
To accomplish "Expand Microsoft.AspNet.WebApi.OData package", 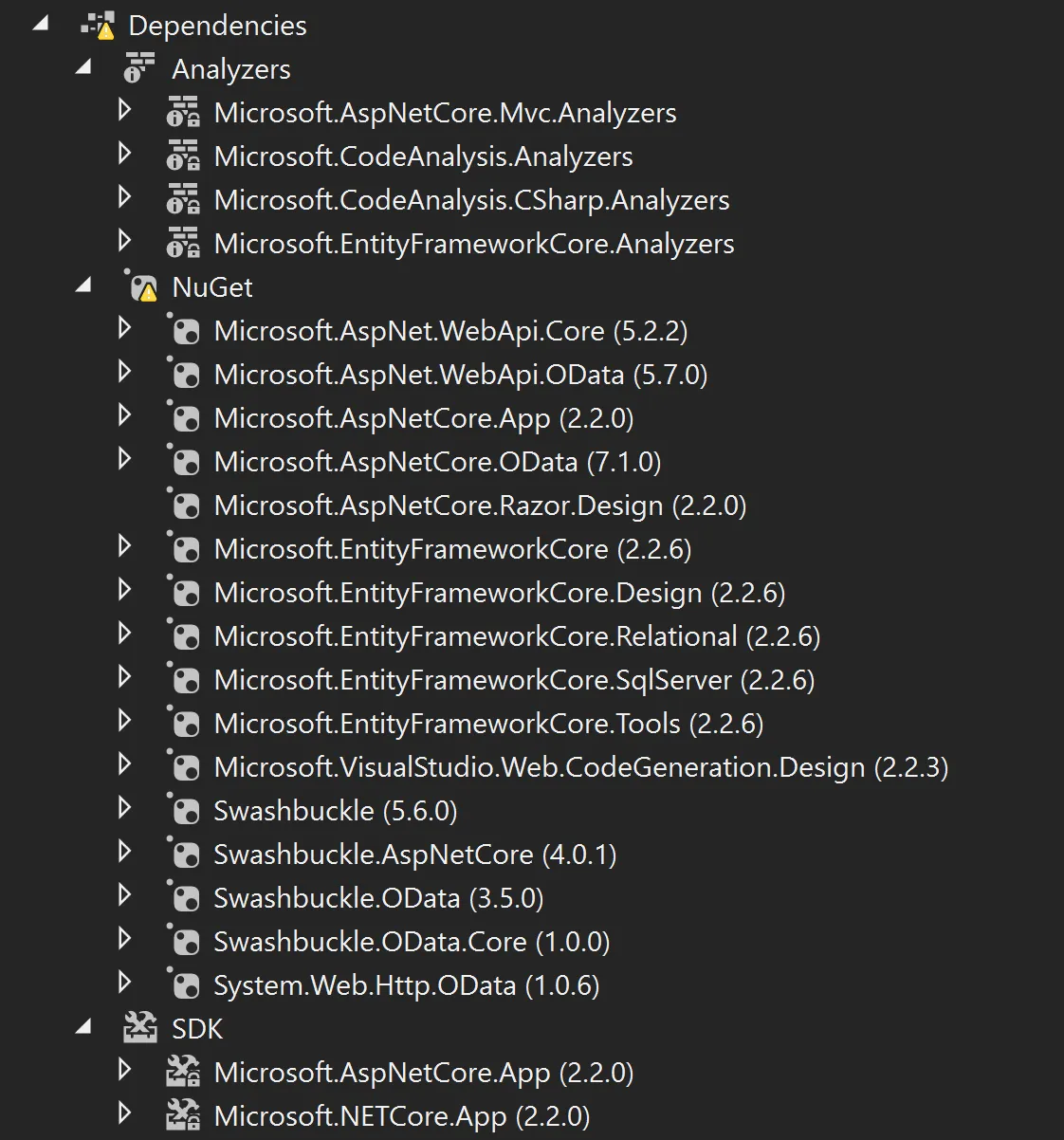I will click(x=124, y=372).
